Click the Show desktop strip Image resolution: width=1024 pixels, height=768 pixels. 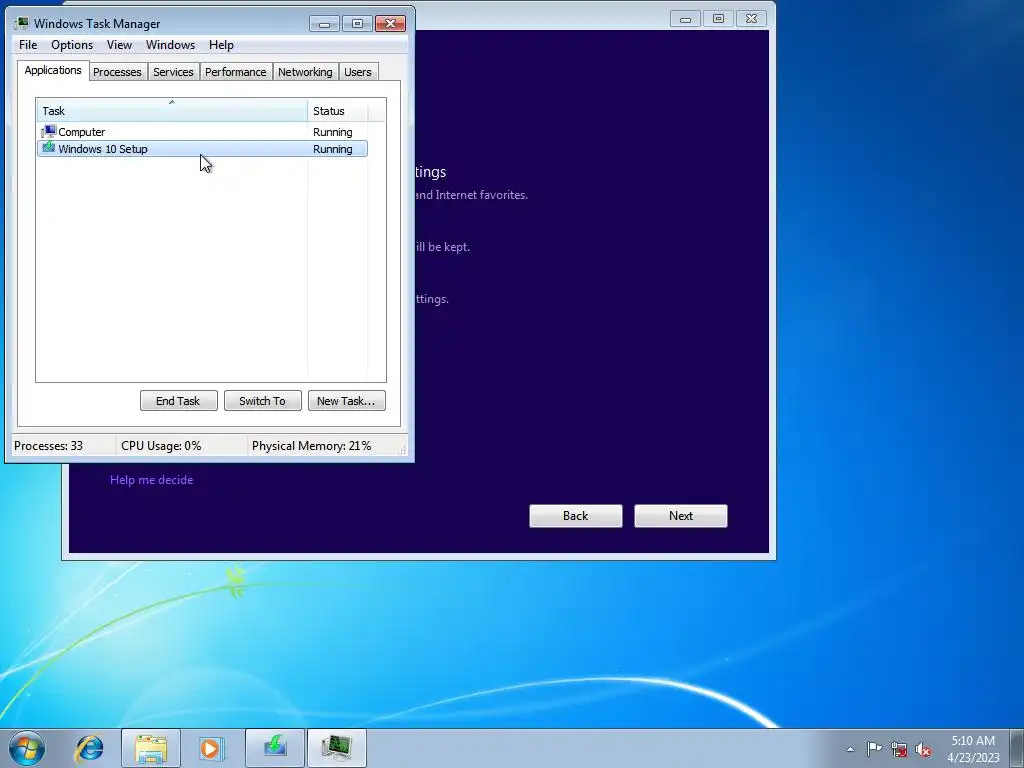(x=1017, y=748)
